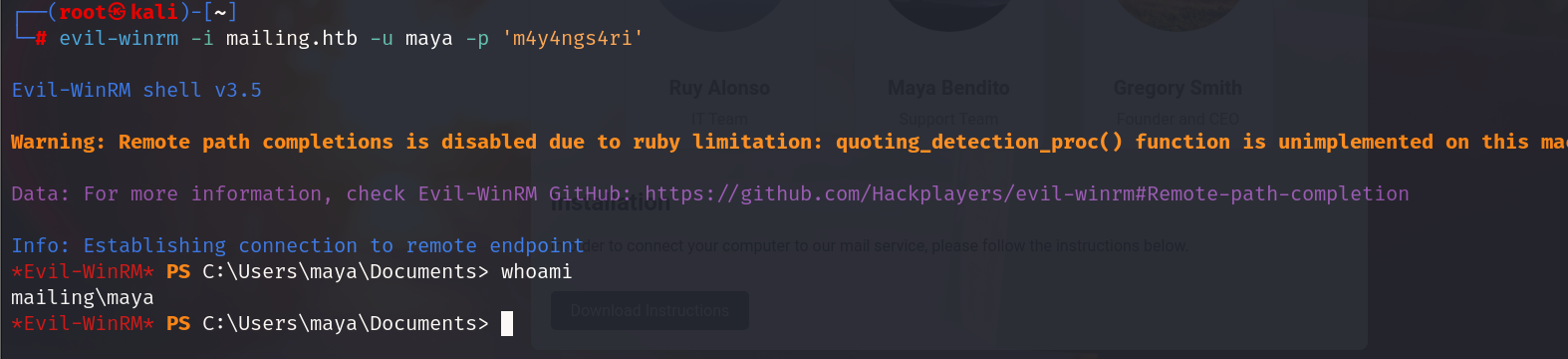Click the Evil-WinRM shell v3.5 banner
The height and width of the screenshot is (359, 1568).
pos(136,90)
